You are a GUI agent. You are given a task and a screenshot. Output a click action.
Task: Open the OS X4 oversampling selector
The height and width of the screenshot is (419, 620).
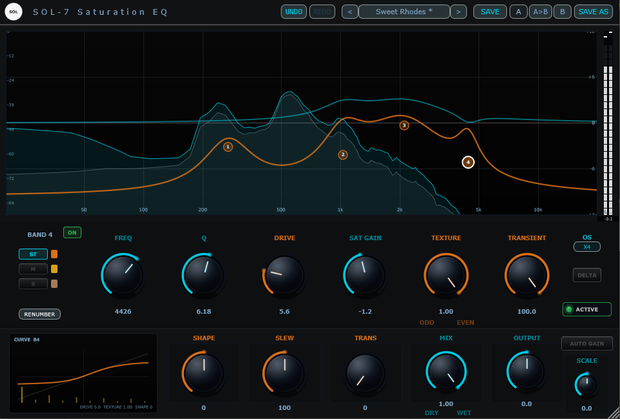[587, 247]
